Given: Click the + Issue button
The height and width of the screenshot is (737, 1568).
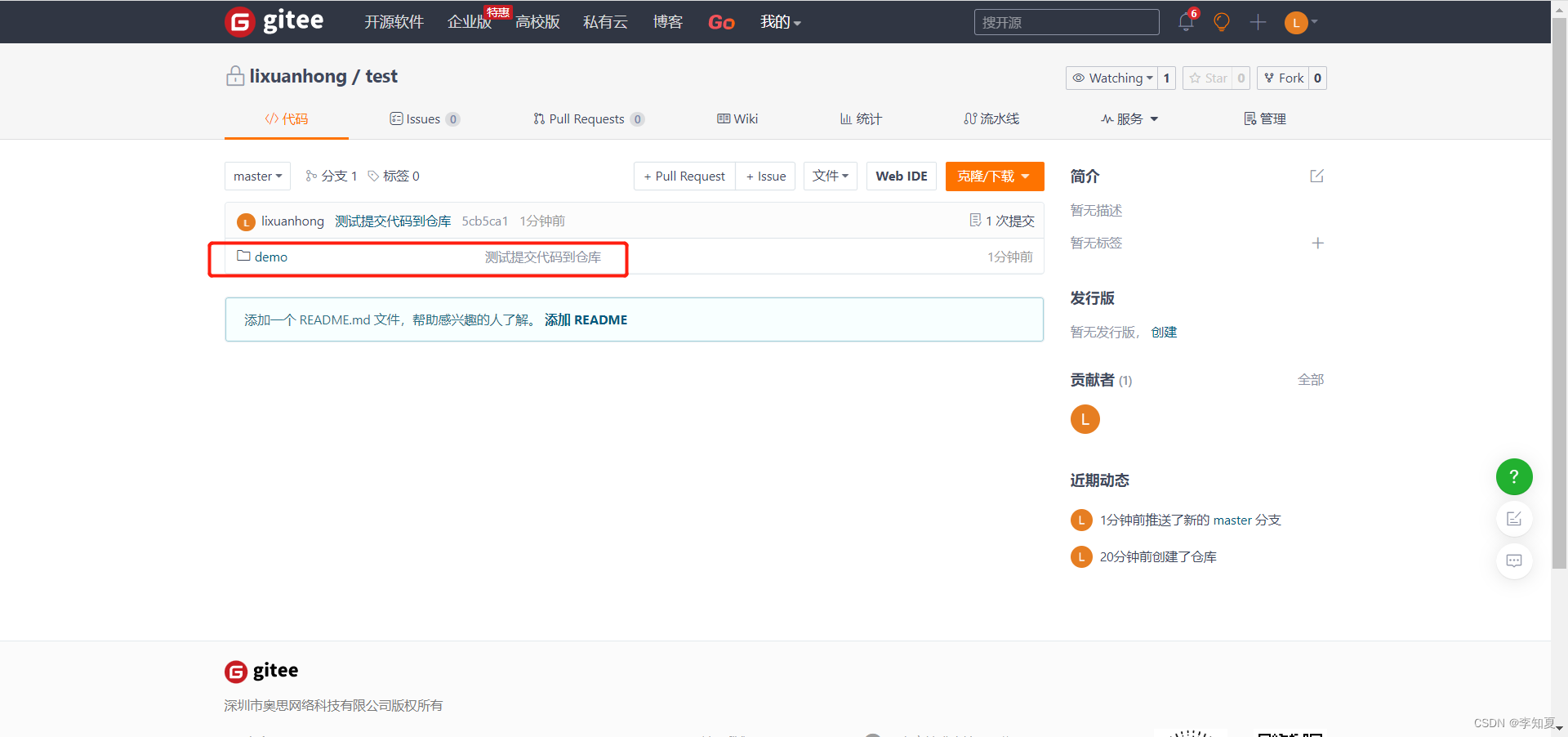Looking at the screenshot, I should [766, 176].
